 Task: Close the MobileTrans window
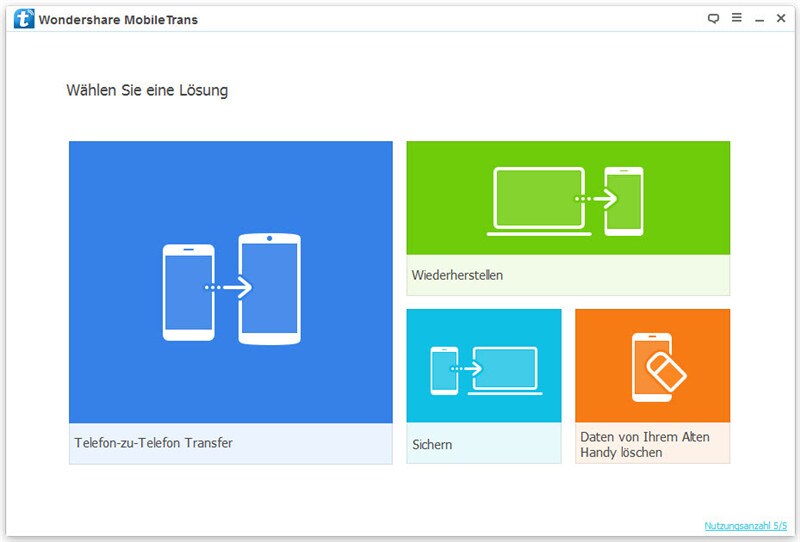tap(781, 18)
